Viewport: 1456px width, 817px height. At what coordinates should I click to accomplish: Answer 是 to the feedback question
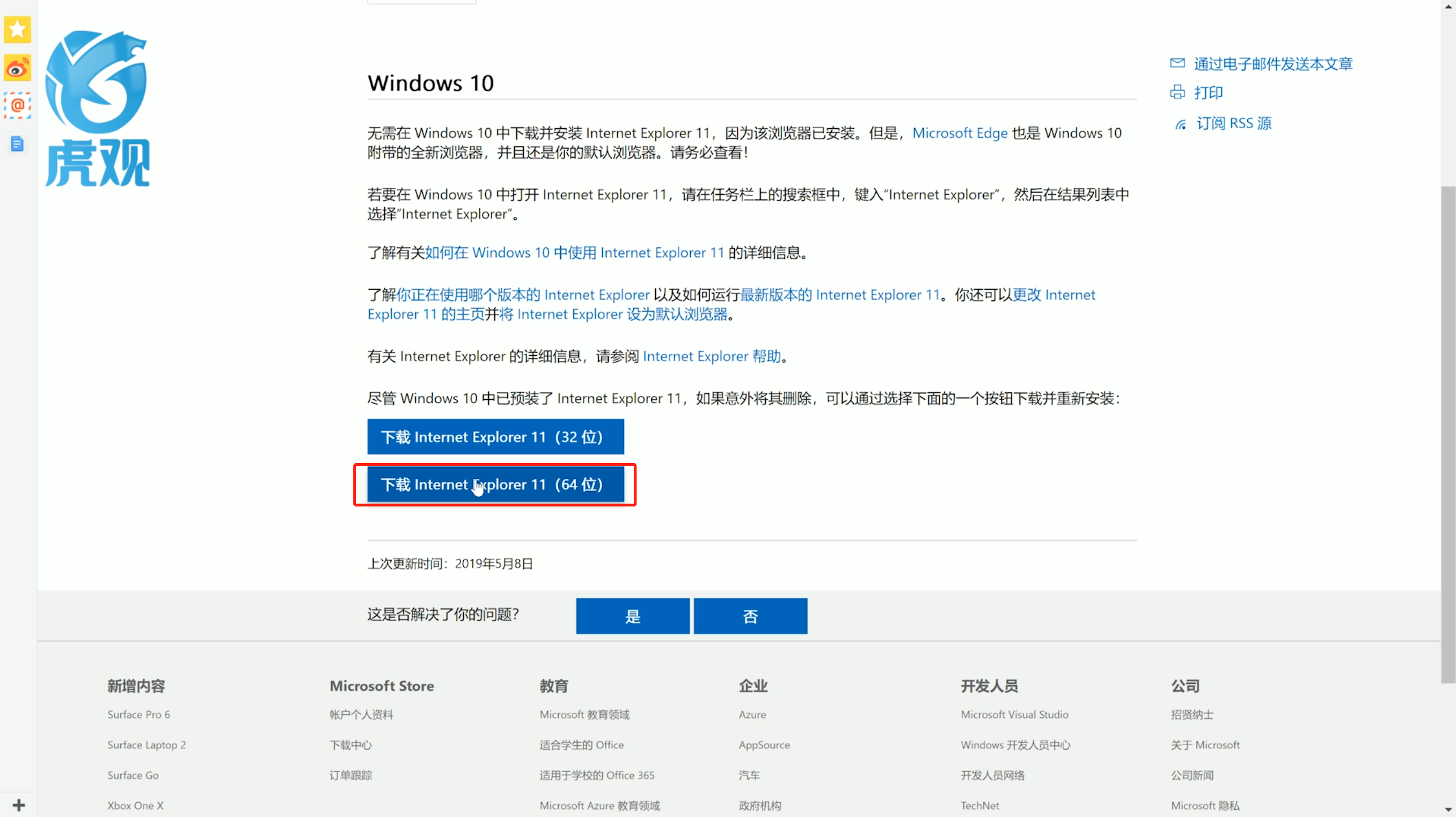pyautogui.click(x=633, y=616)
